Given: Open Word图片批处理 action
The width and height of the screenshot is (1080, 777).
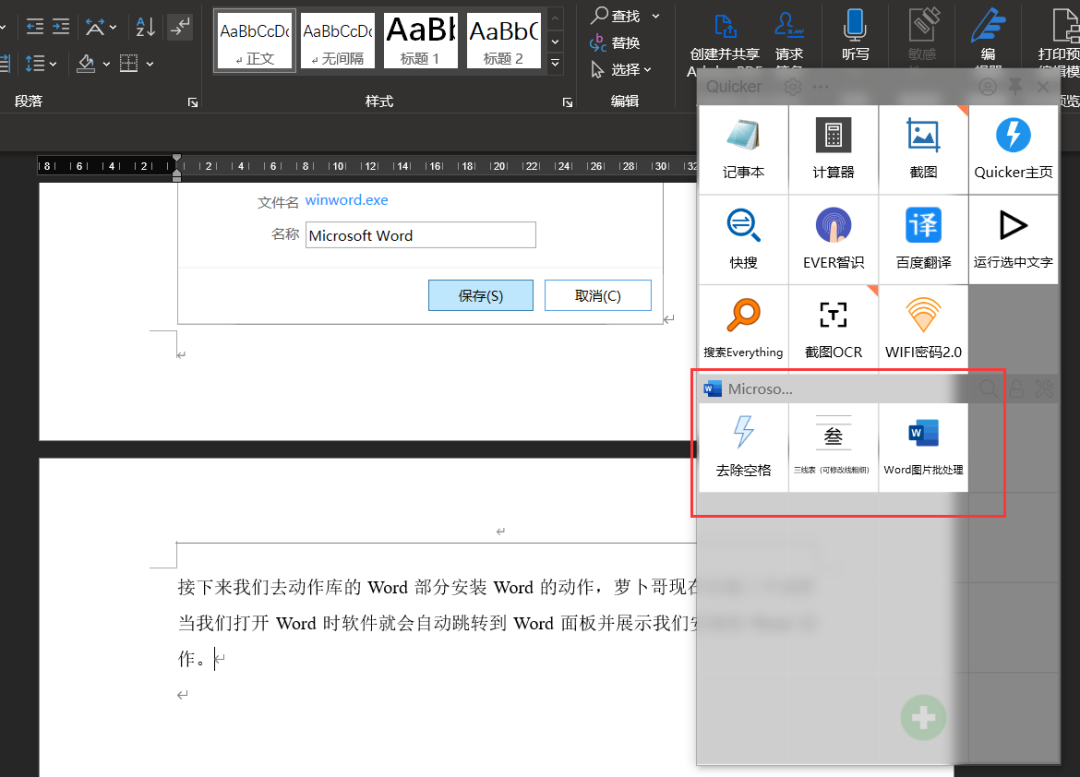Looking at the screenshot, I should [923, 447].
